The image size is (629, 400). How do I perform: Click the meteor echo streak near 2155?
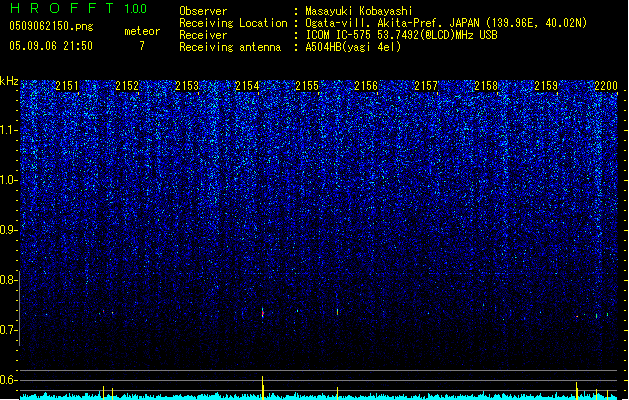tap(337, 312)
